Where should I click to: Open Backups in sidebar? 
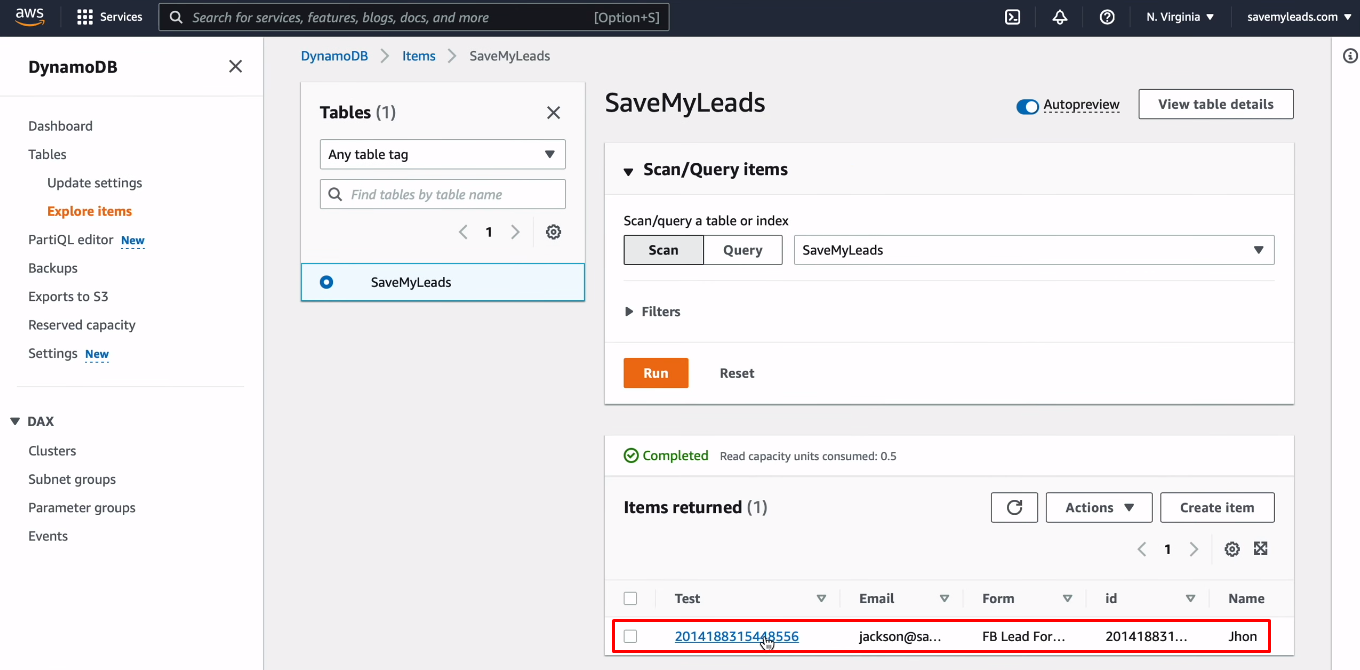[x=53, y=268]
